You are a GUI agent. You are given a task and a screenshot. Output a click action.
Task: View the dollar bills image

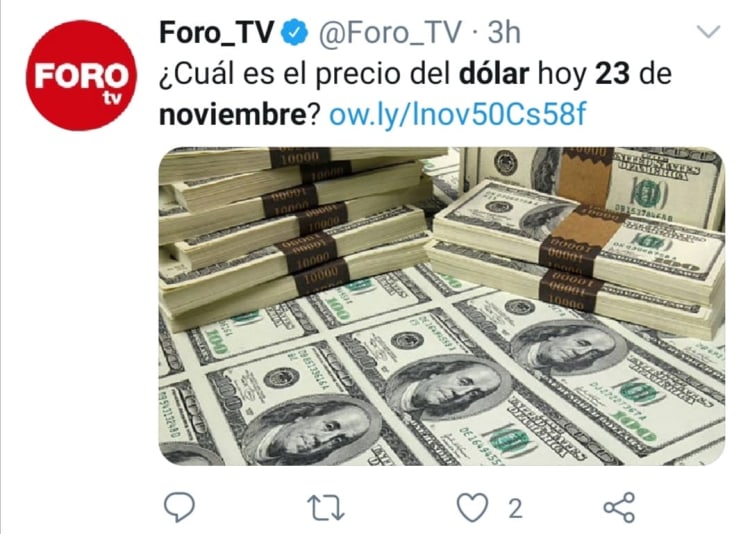click(x=442, y=306)
